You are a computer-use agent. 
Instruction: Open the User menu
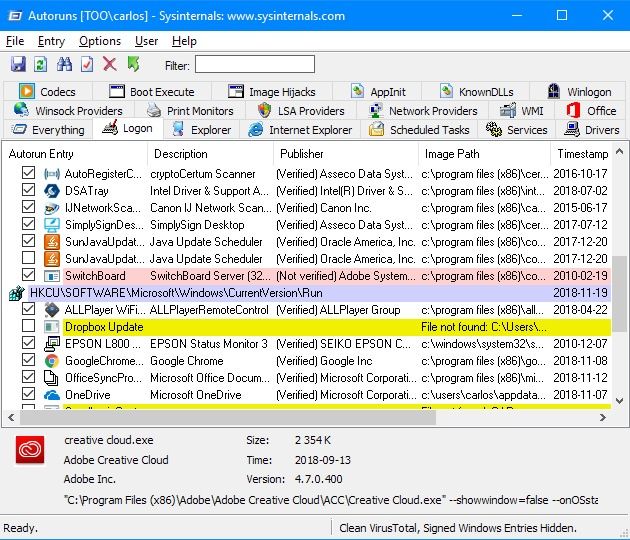tap(147, 41)
